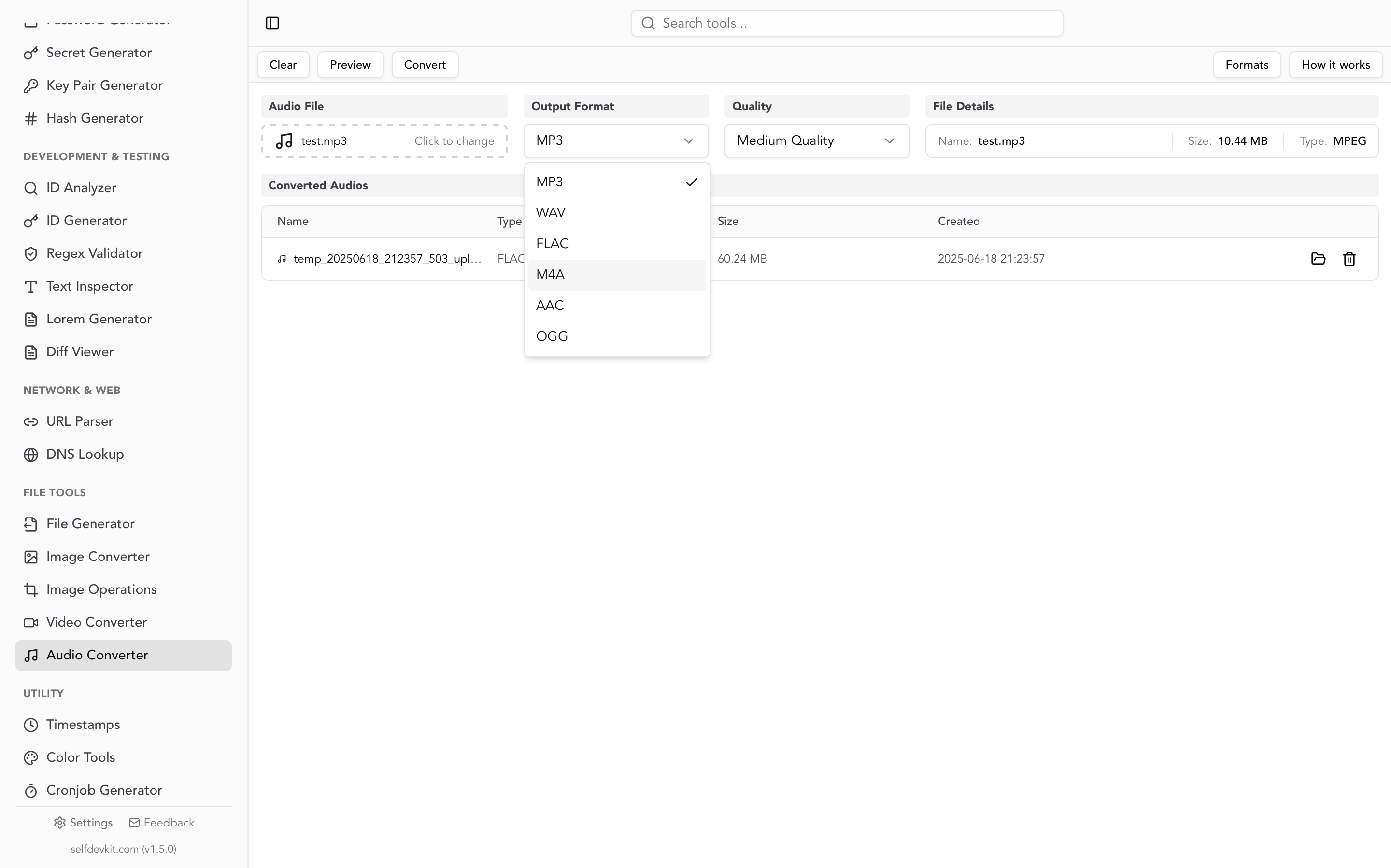
Task: Open the Formats info button
Action: click(x=1247, y=65)
